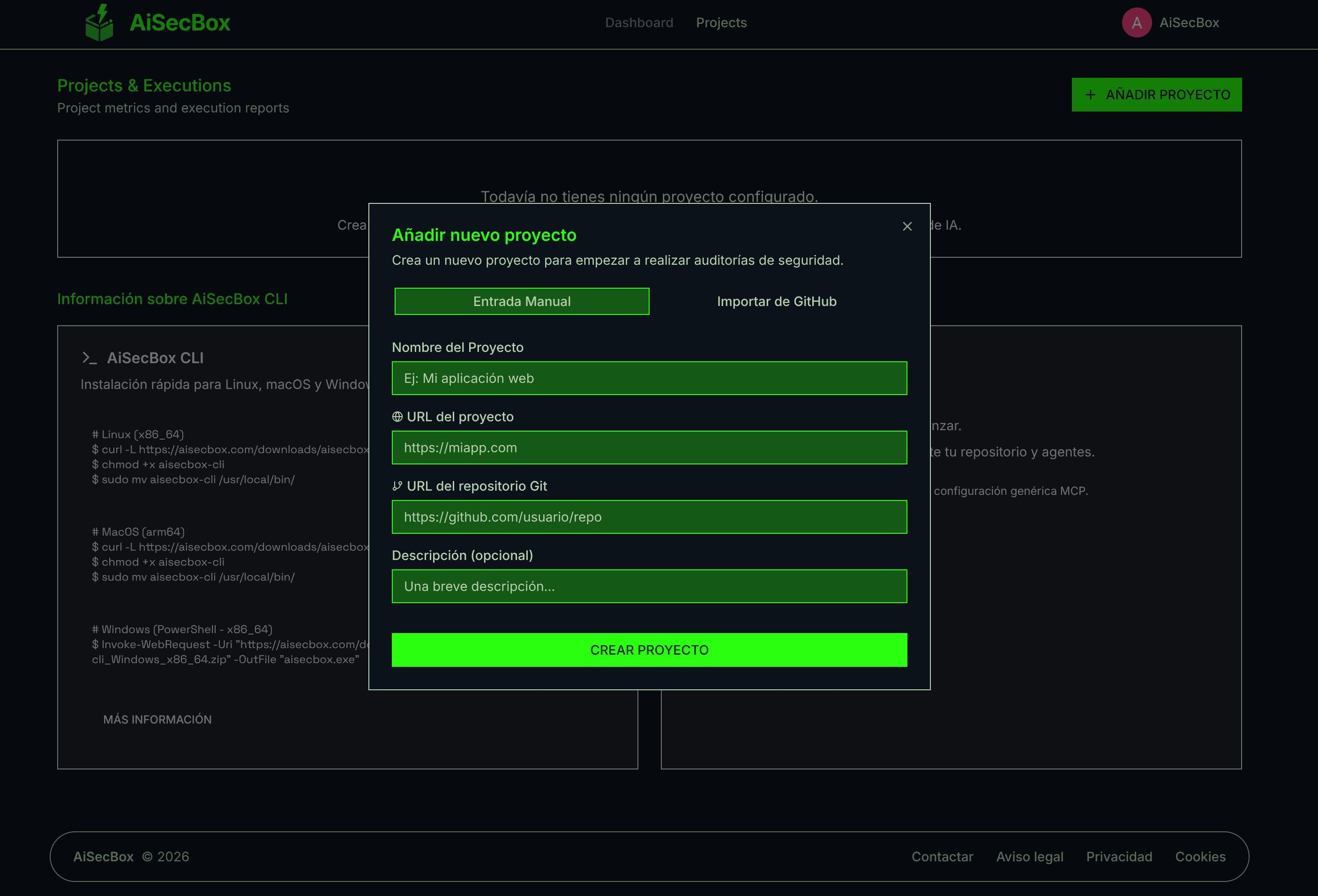Viewport: 1318px width, 896px height.
Task: Click the Nombre del Proyecto input field
Action: pyautogui.click(x=649, y=378)
